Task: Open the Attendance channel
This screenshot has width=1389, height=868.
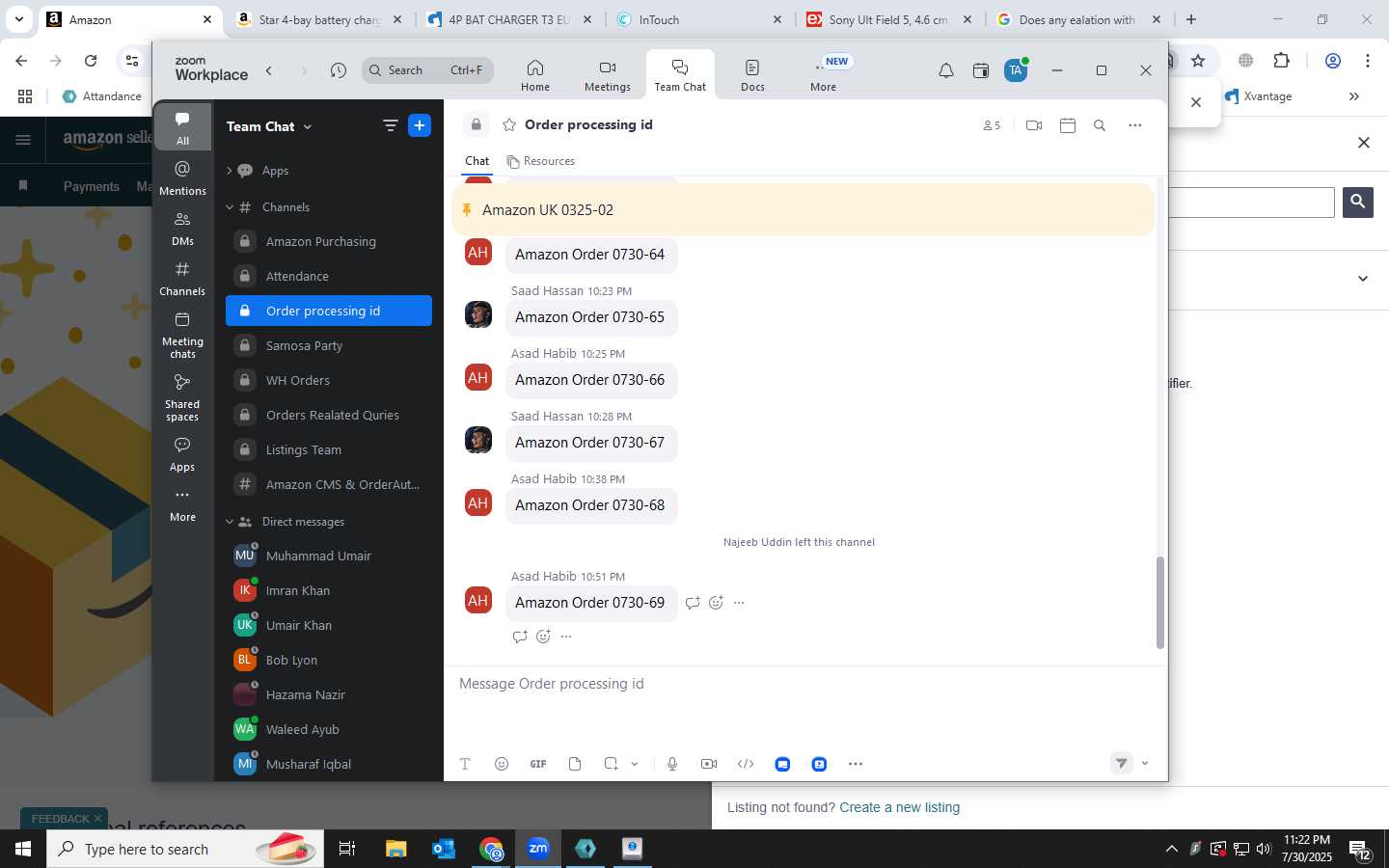Action: (328, 276)
